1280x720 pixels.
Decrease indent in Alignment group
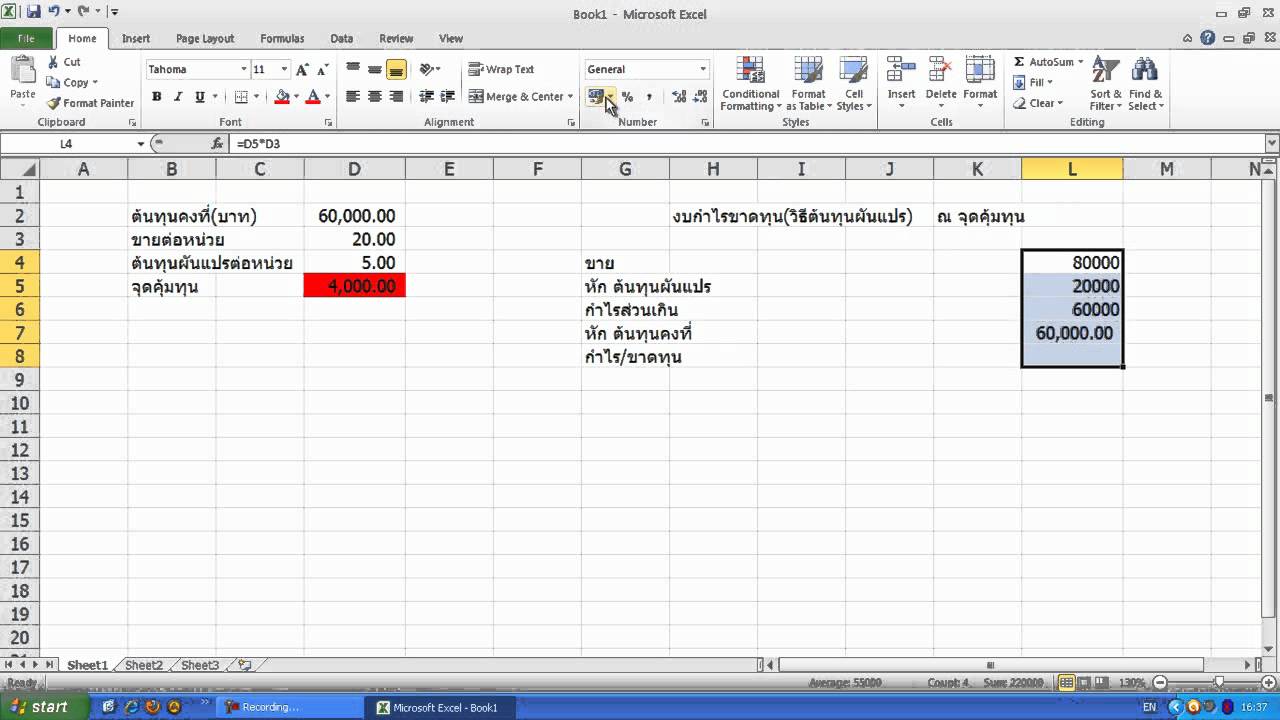point(427,97)
